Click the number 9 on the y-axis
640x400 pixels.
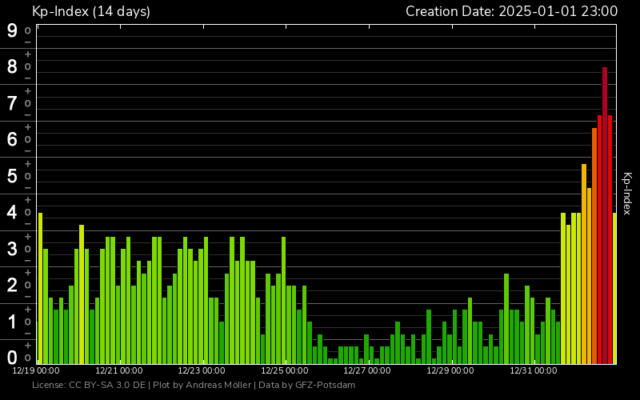(x=12, y=30)
